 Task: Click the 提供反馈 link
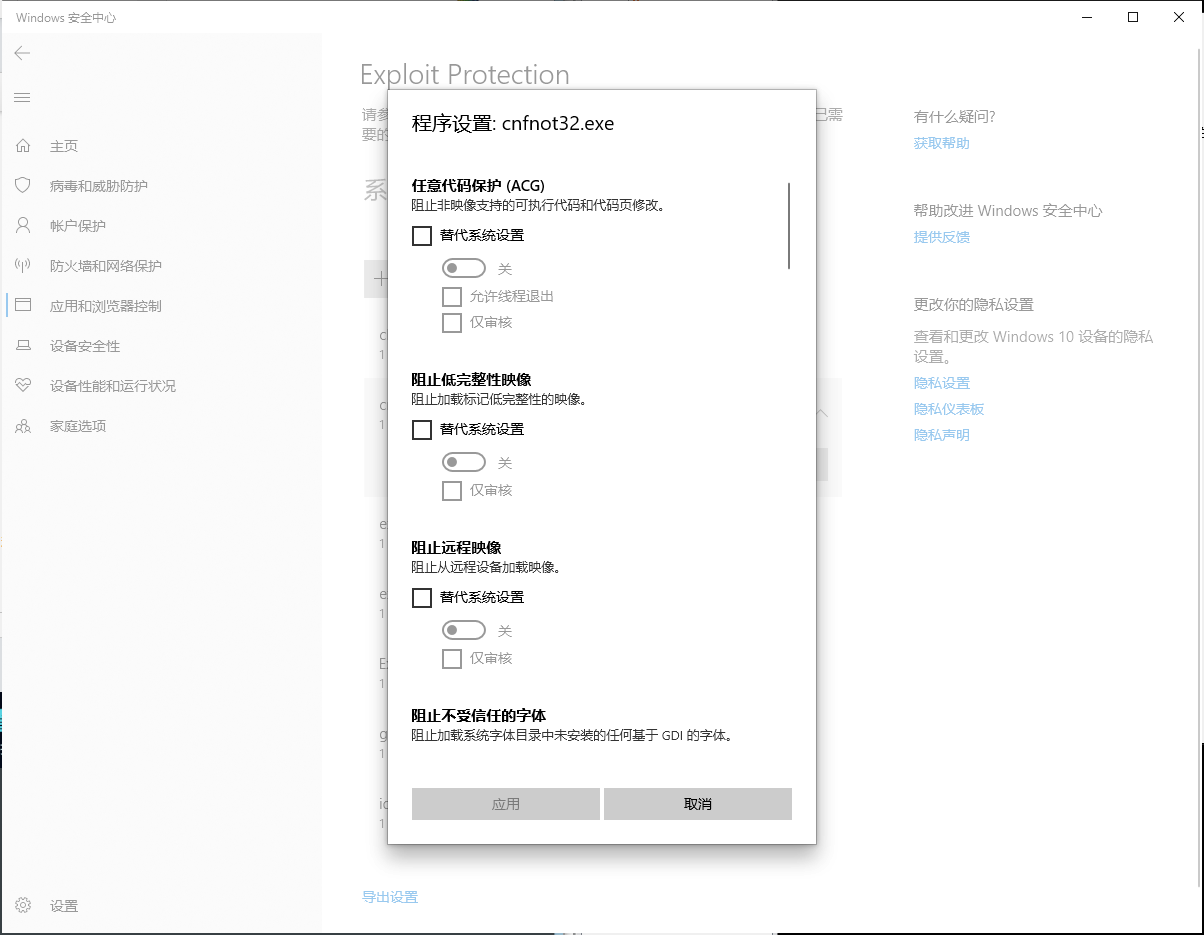coord(942,237)
